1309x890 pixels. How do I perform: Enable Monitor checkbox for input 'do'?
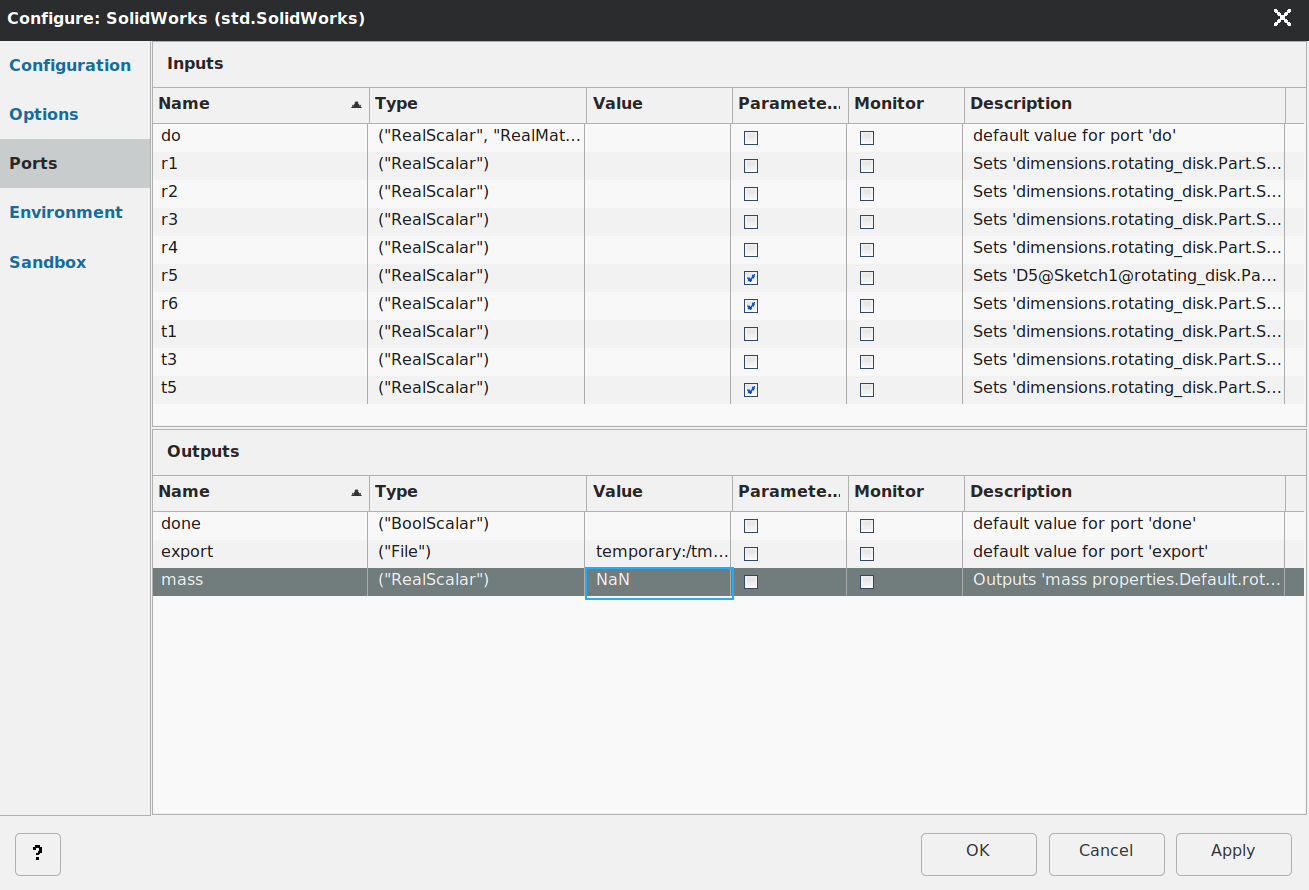click(x=867, y=138)
